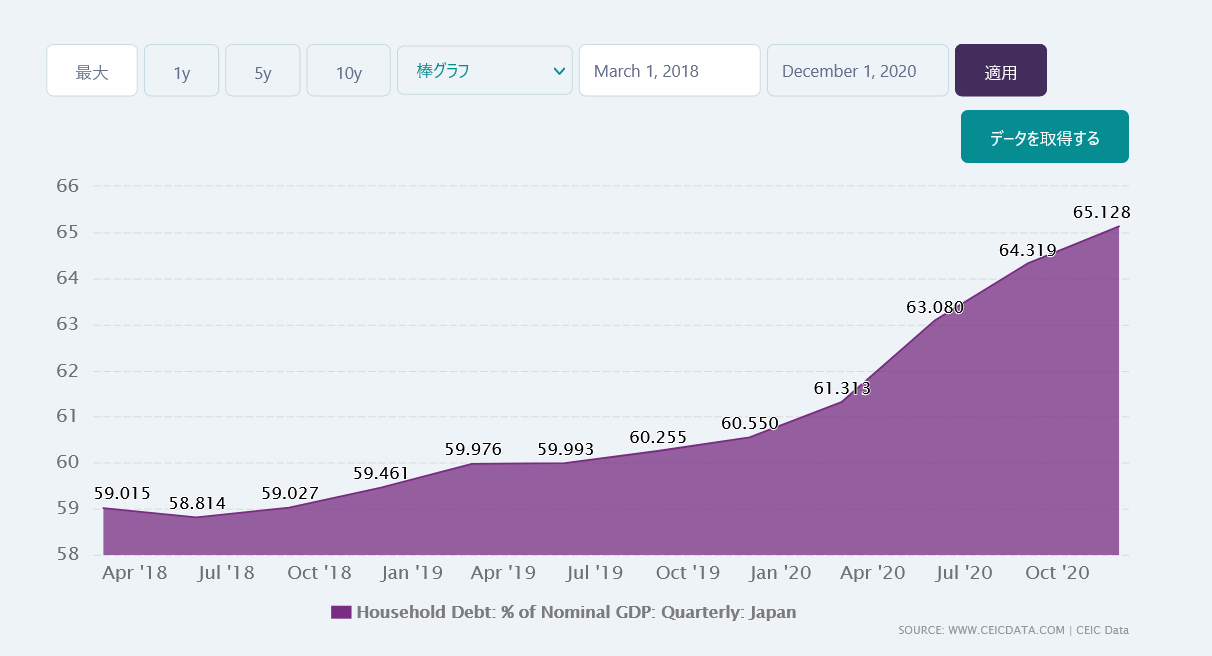Screen dimensions: 1212x656
Task: Click the Household Debt legend label
Action: pos(576,612)
